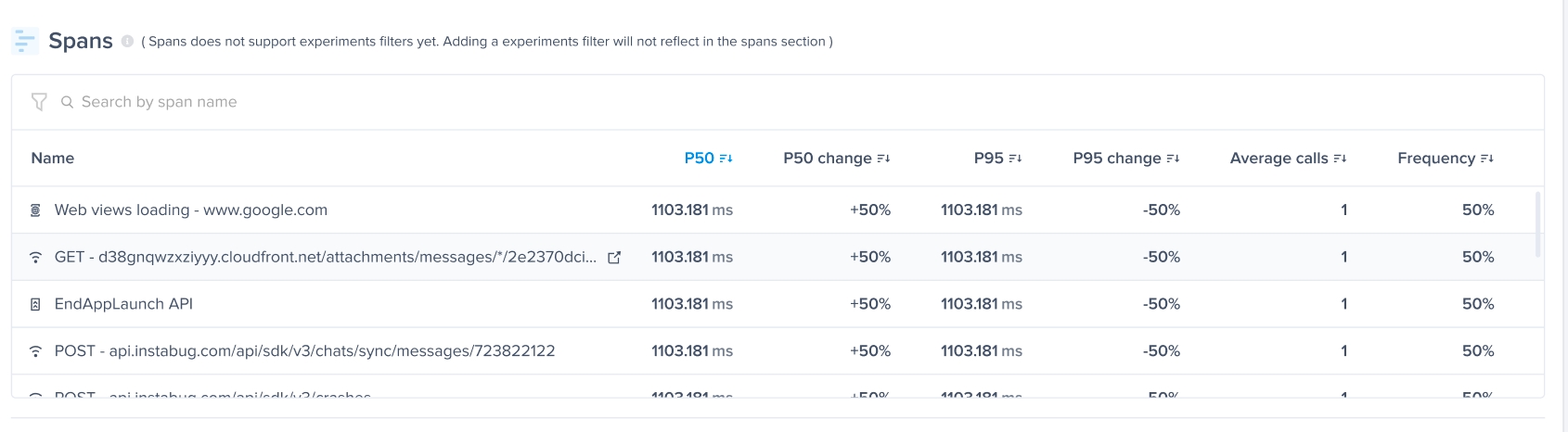Click the search magnifier icon

[x=67, y=102]
